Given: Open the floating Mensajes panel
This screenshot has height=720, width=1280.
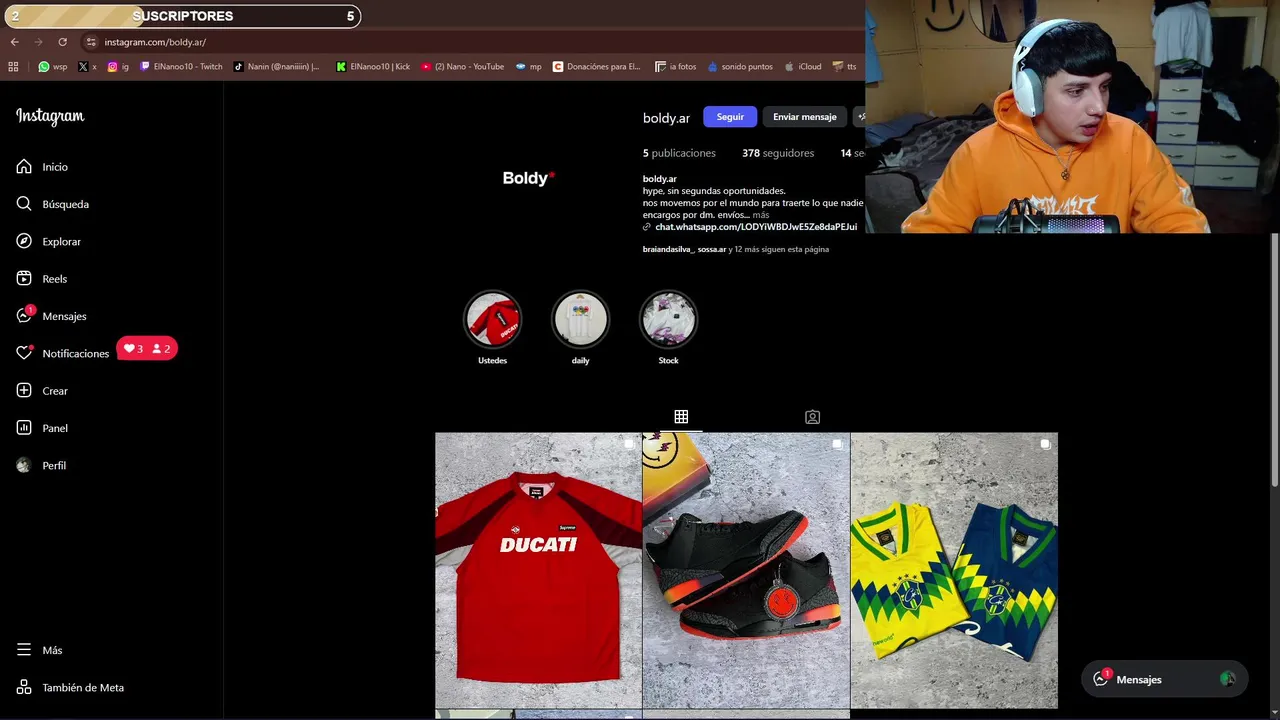Looking at the screenshot, I should click(x=1164, y=679).
